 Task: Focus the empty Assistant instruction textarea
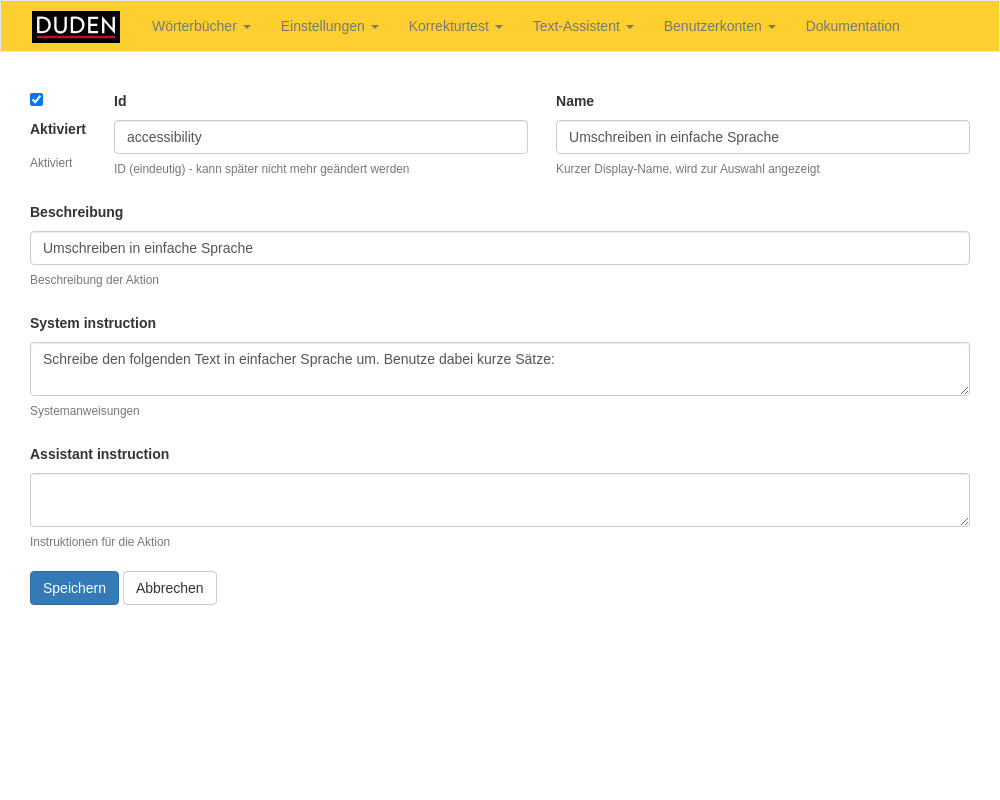499,500
